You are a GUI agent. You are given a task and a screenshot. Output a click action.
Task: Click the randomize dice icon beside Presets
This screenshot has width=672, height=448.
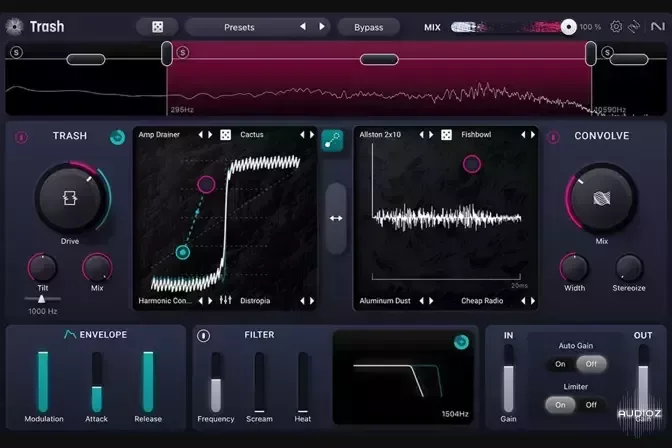pos(157,27)
